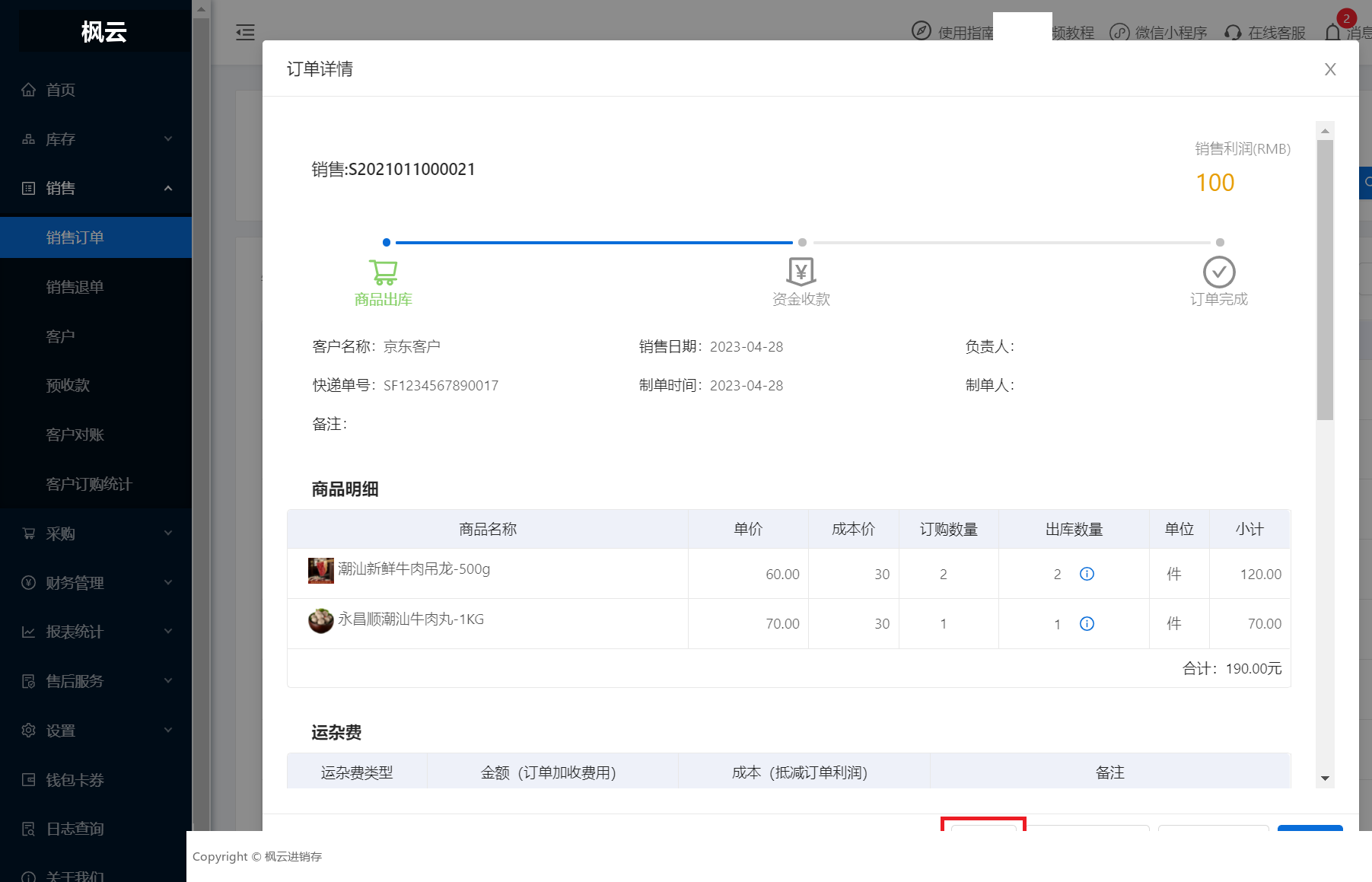Select 销售订单 submenu item
The height and width of the screenshot is (882, 1372).
96,237
